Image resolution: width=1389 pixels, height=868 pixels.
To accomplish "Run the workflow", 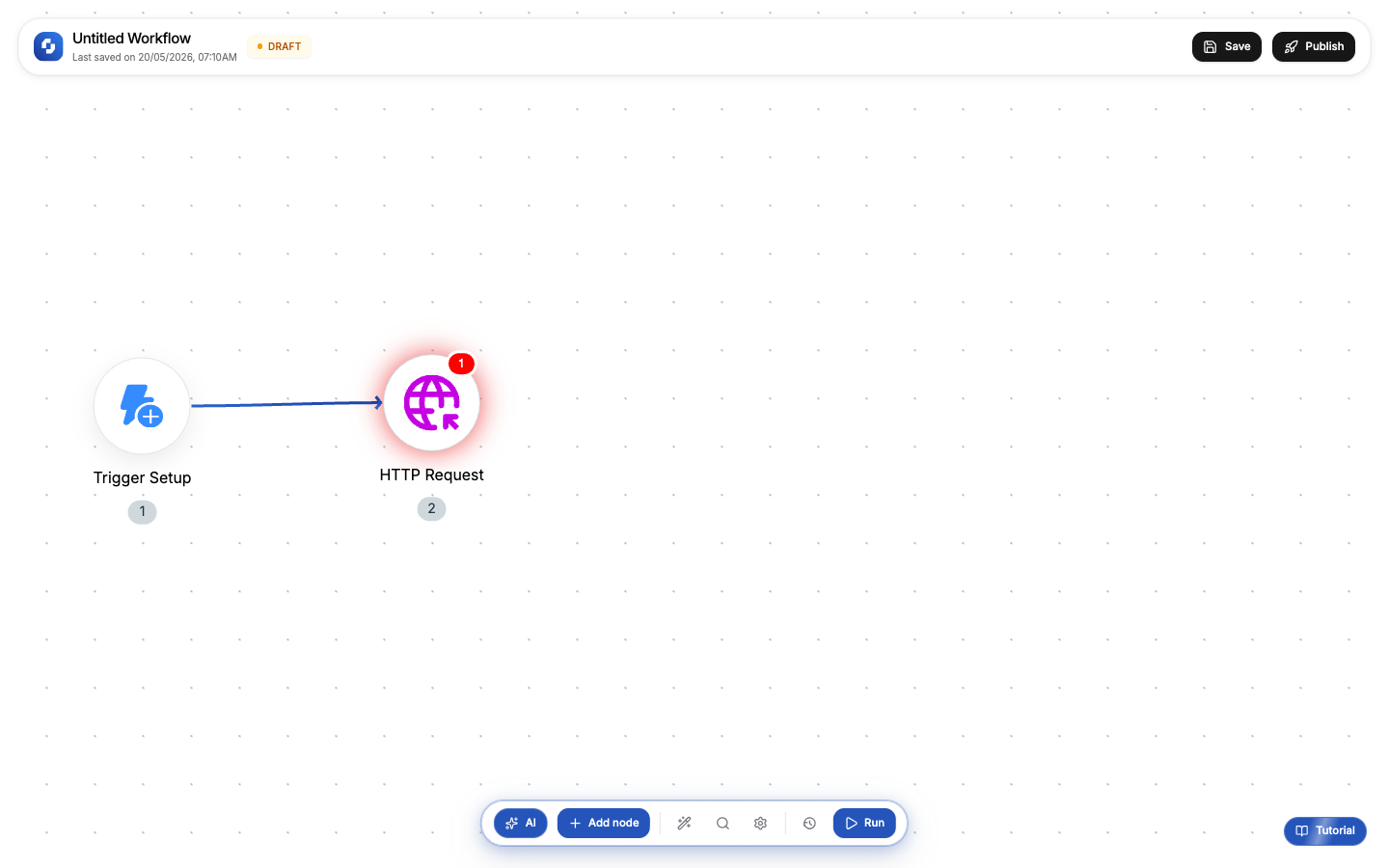I will click(864, 824).
